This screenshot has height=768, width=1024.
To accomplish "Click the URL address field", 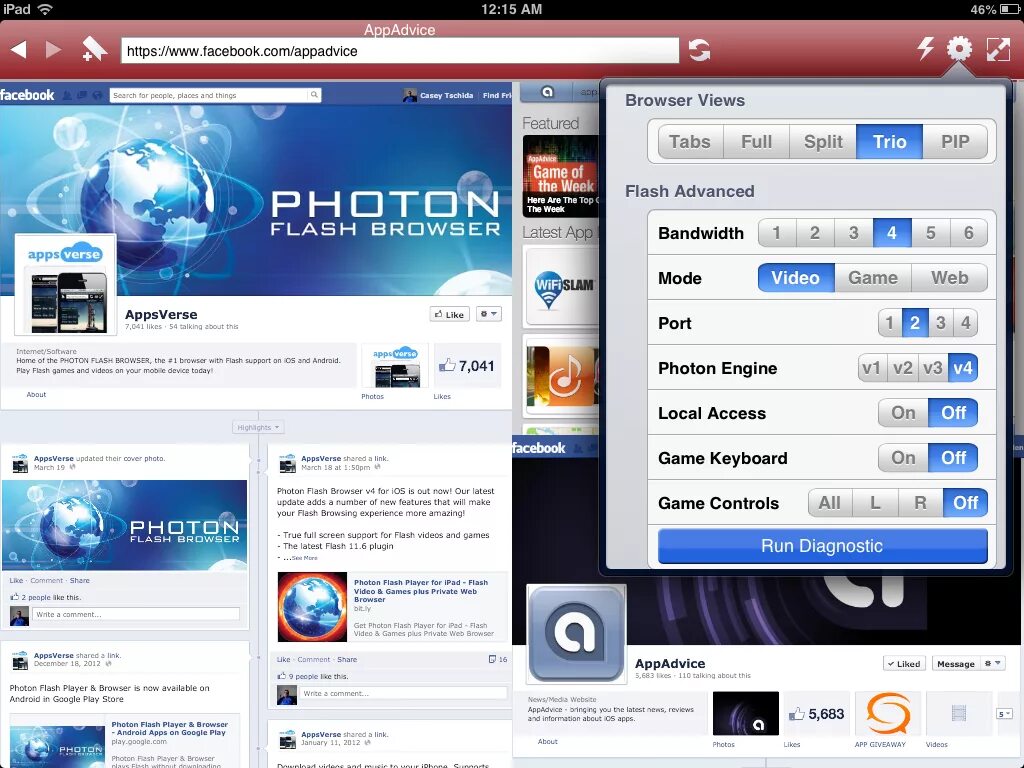I will [400, 51].
